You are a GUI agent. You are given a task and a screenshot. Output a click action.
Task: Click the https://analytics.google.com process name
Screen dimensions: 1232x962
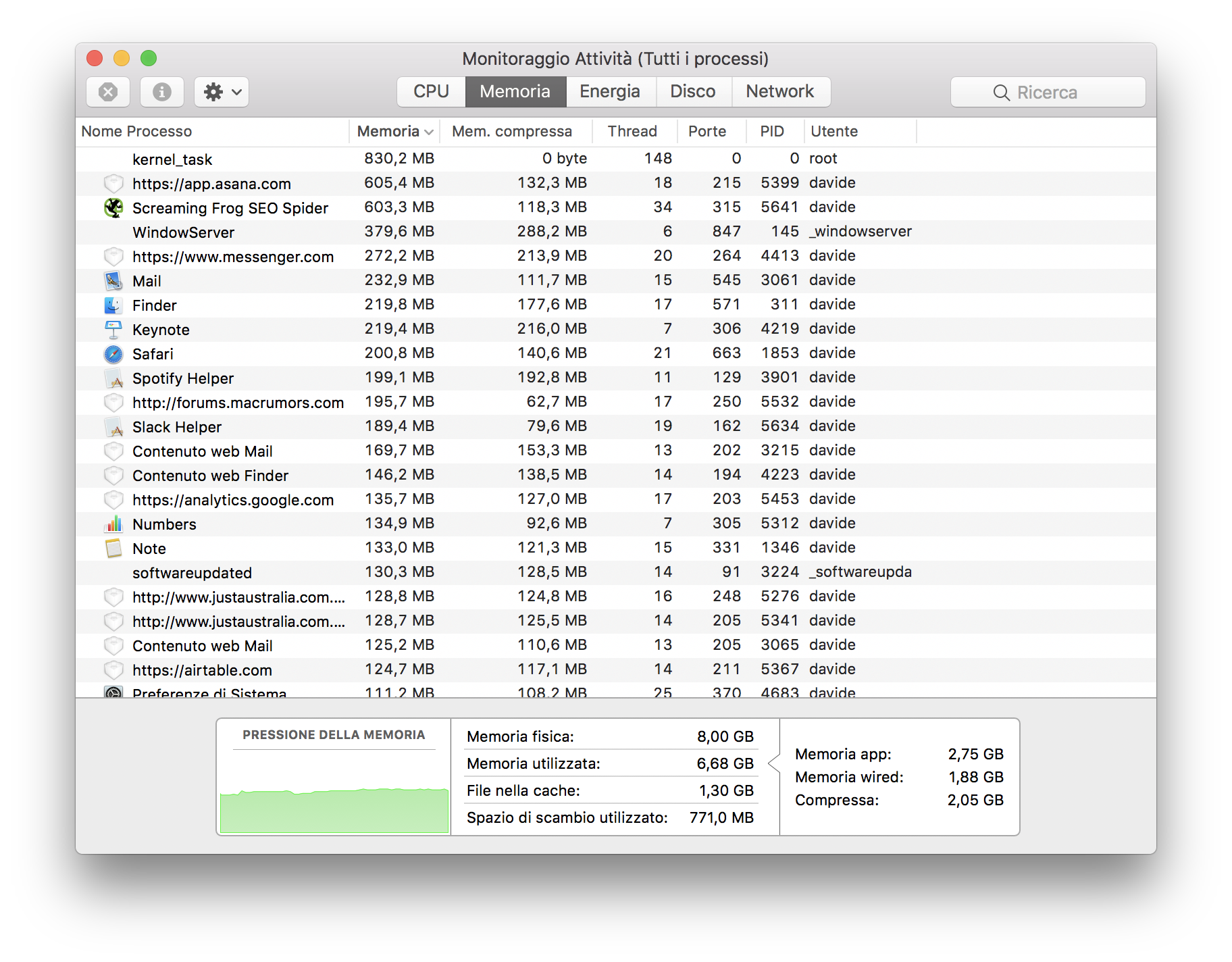[x=233, y=500]
